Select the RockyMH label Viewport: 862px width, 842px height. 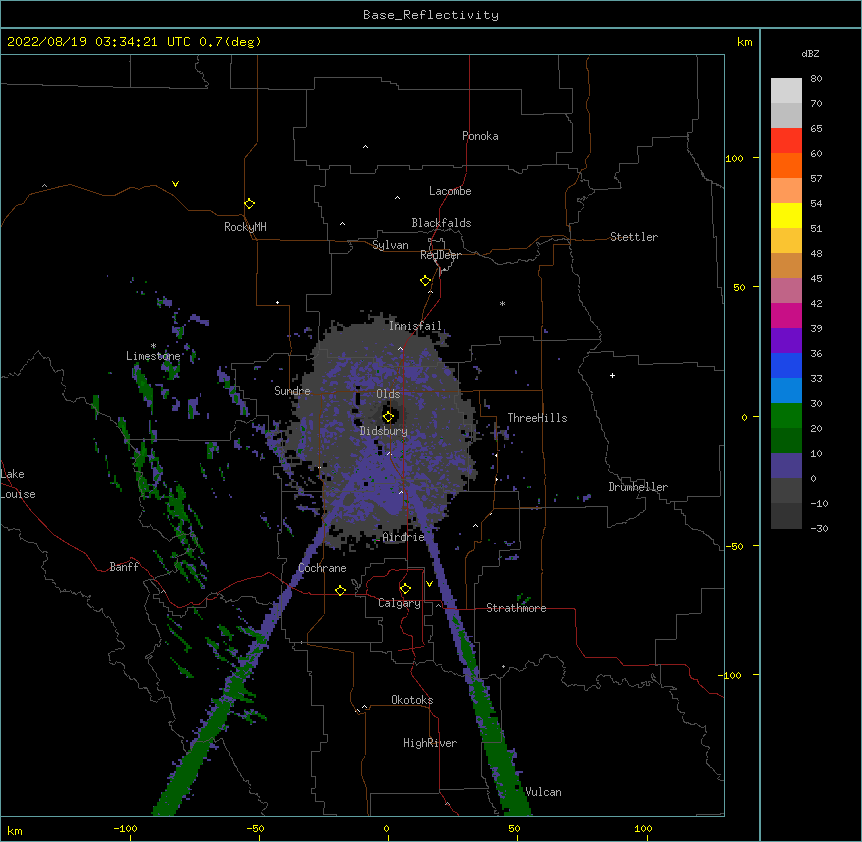tap(245, 227)
